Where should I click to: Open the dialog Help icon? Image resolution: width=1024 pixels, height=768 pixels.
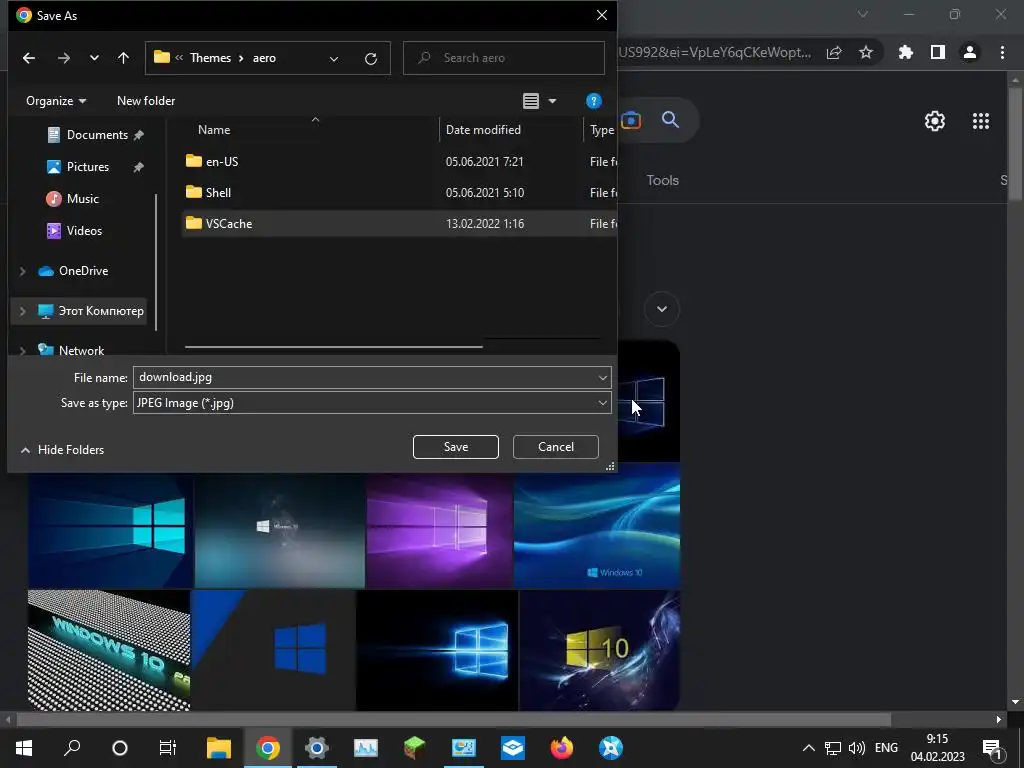tap(593, 101)
